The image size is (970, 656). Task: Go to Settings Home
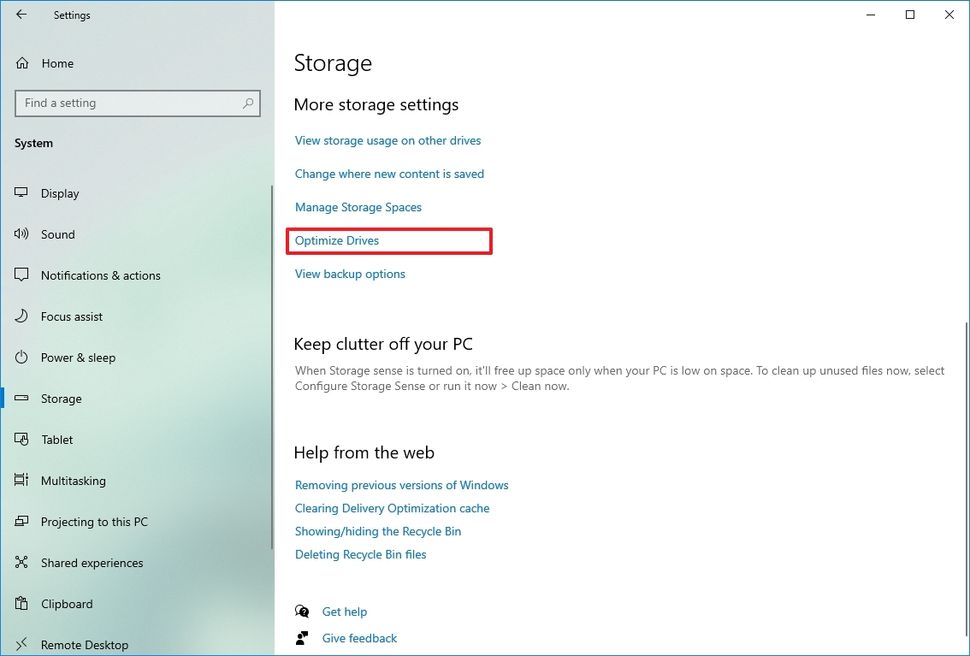(x=58, y=63)
